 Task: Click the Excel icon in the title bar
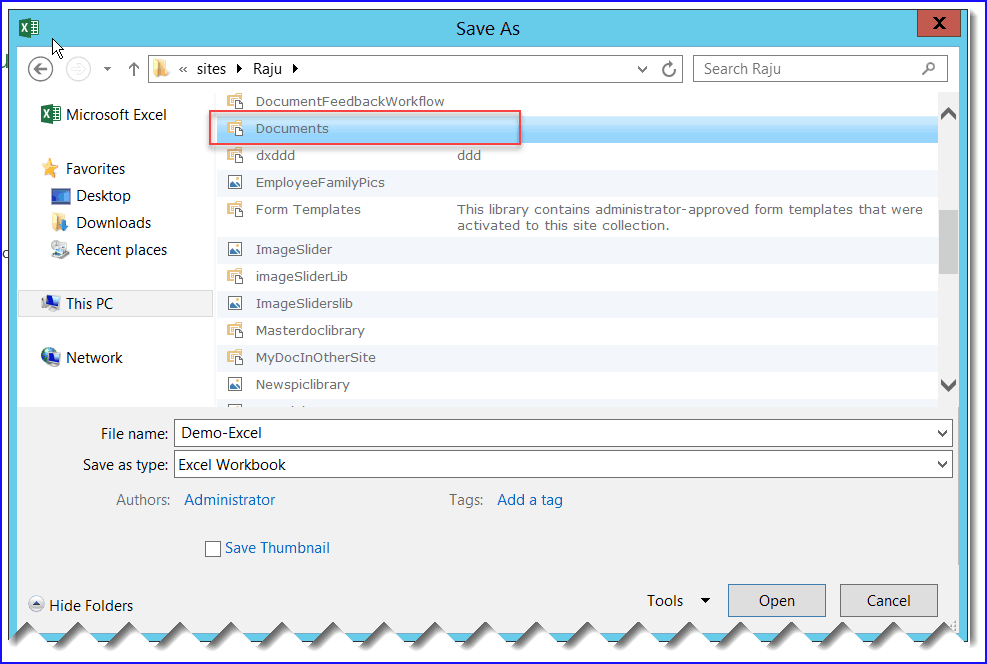pos(28,26)
